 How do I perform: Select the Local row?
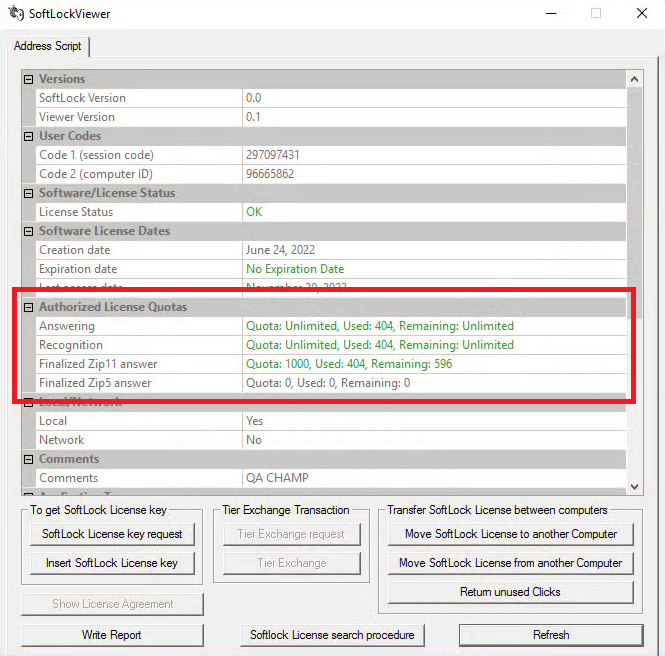[x=331, y=421]
